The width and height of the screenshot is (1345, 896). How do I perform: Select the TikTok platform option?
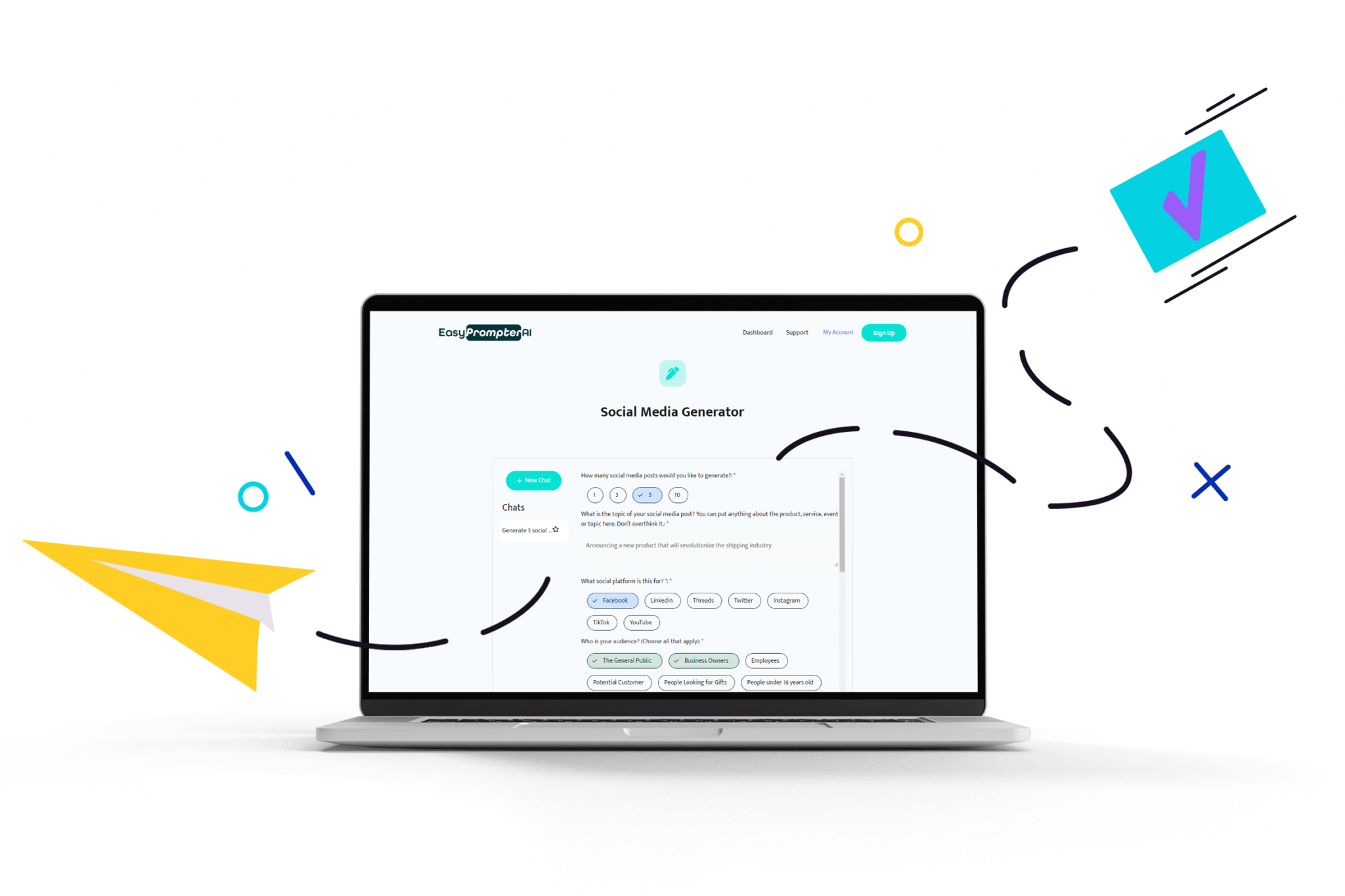(x=598, y=623)
